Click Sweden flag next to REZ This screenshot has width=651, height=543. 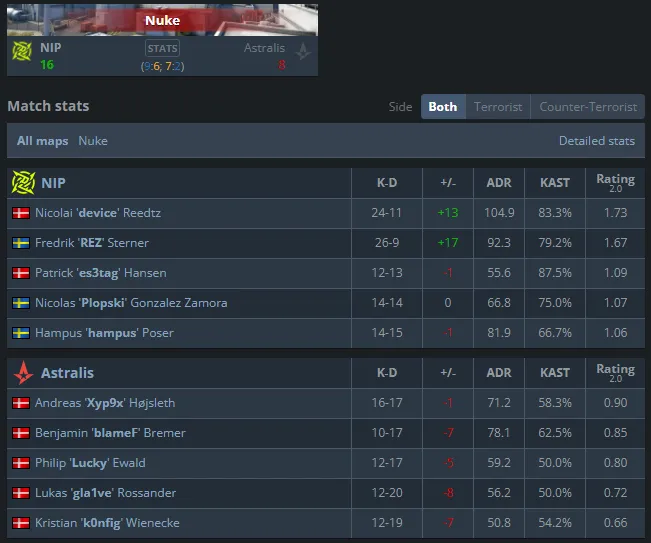(21, 243)
